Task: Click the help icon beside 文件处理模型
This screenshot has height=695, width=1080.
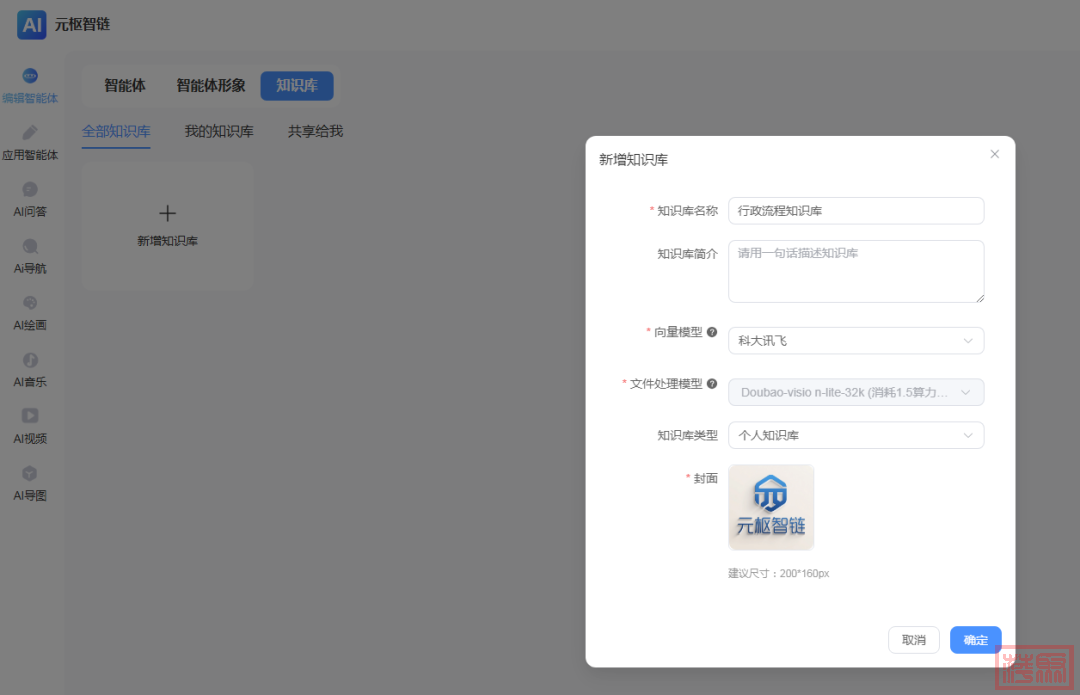Action: 712,383
